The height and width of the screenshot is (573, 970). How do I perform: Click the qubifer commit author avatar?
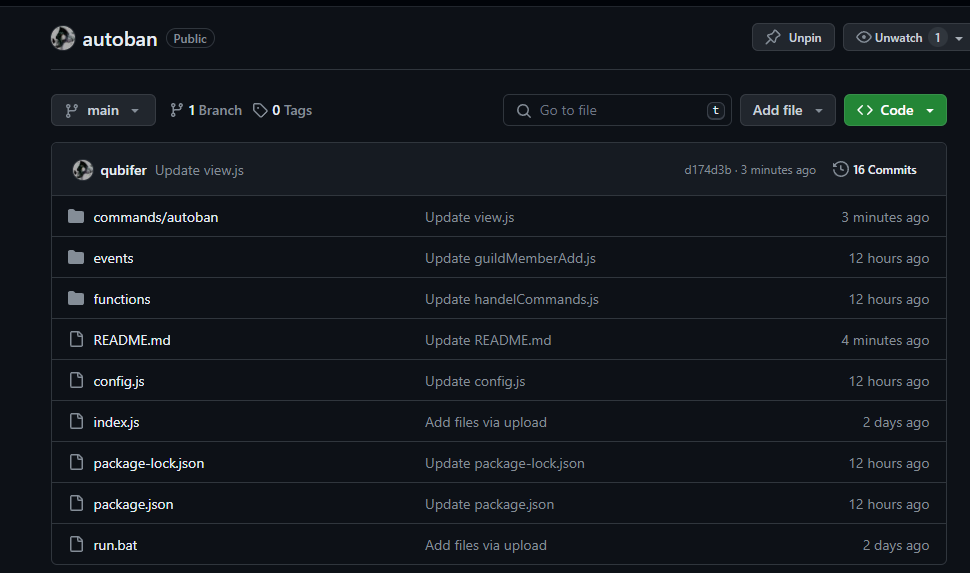[83, 170]
